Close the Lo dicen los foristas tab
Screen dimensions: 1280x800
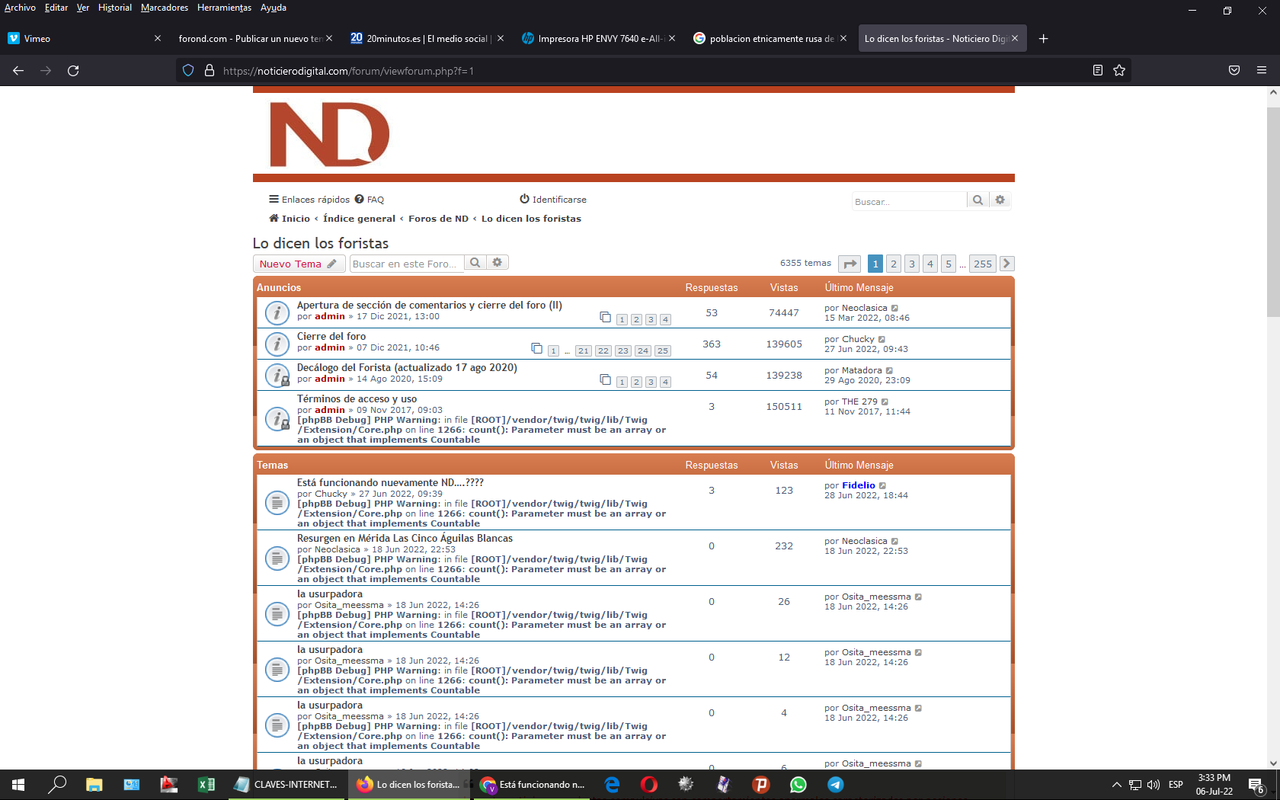tap(1015, 39)
